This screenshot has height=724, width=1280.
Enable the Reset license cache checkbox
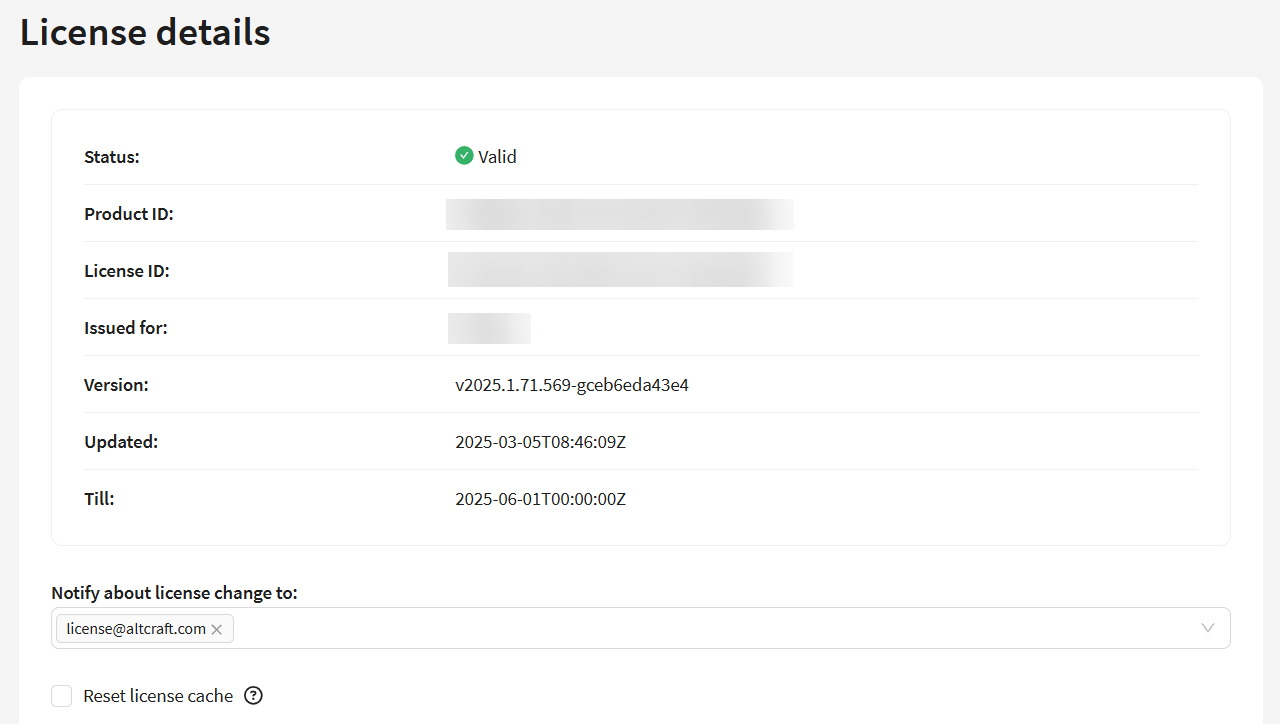[x=62, y=696]
